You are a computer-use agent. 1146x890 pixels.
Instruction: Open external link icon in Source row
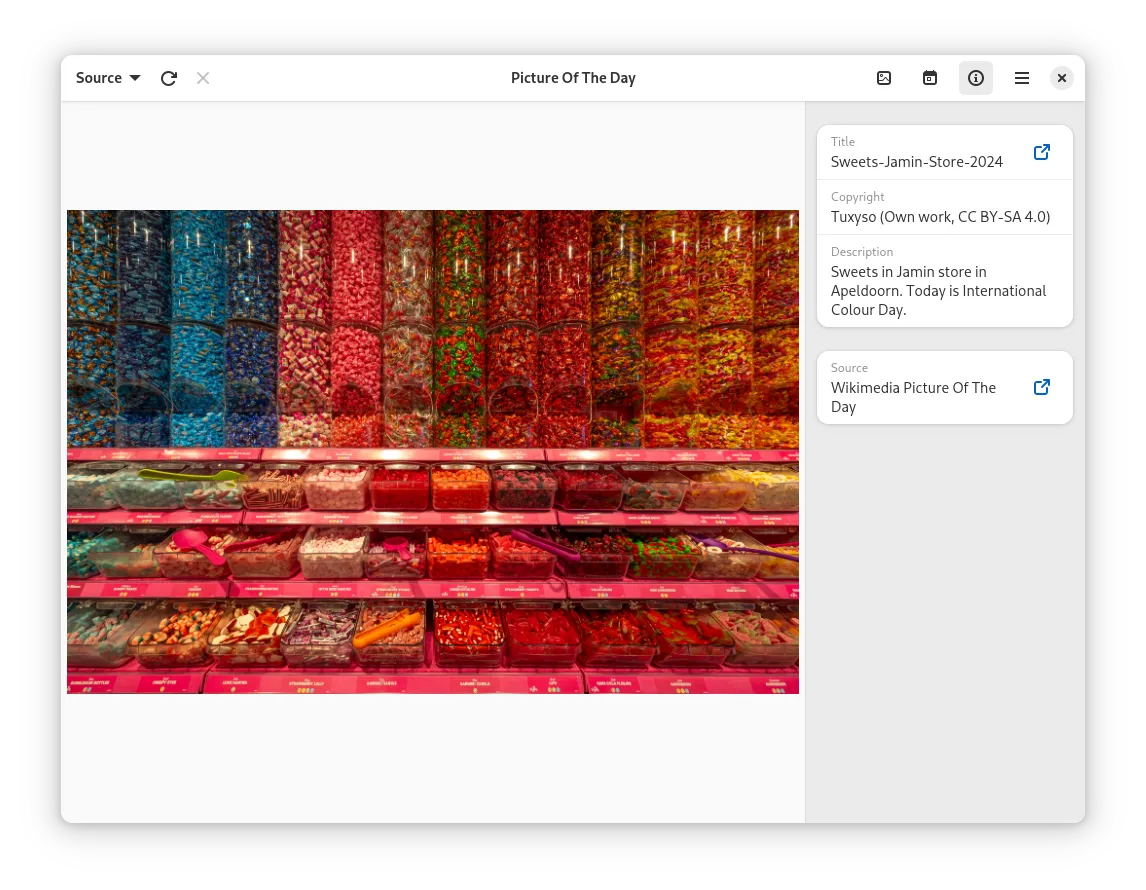click(1041, 387)
